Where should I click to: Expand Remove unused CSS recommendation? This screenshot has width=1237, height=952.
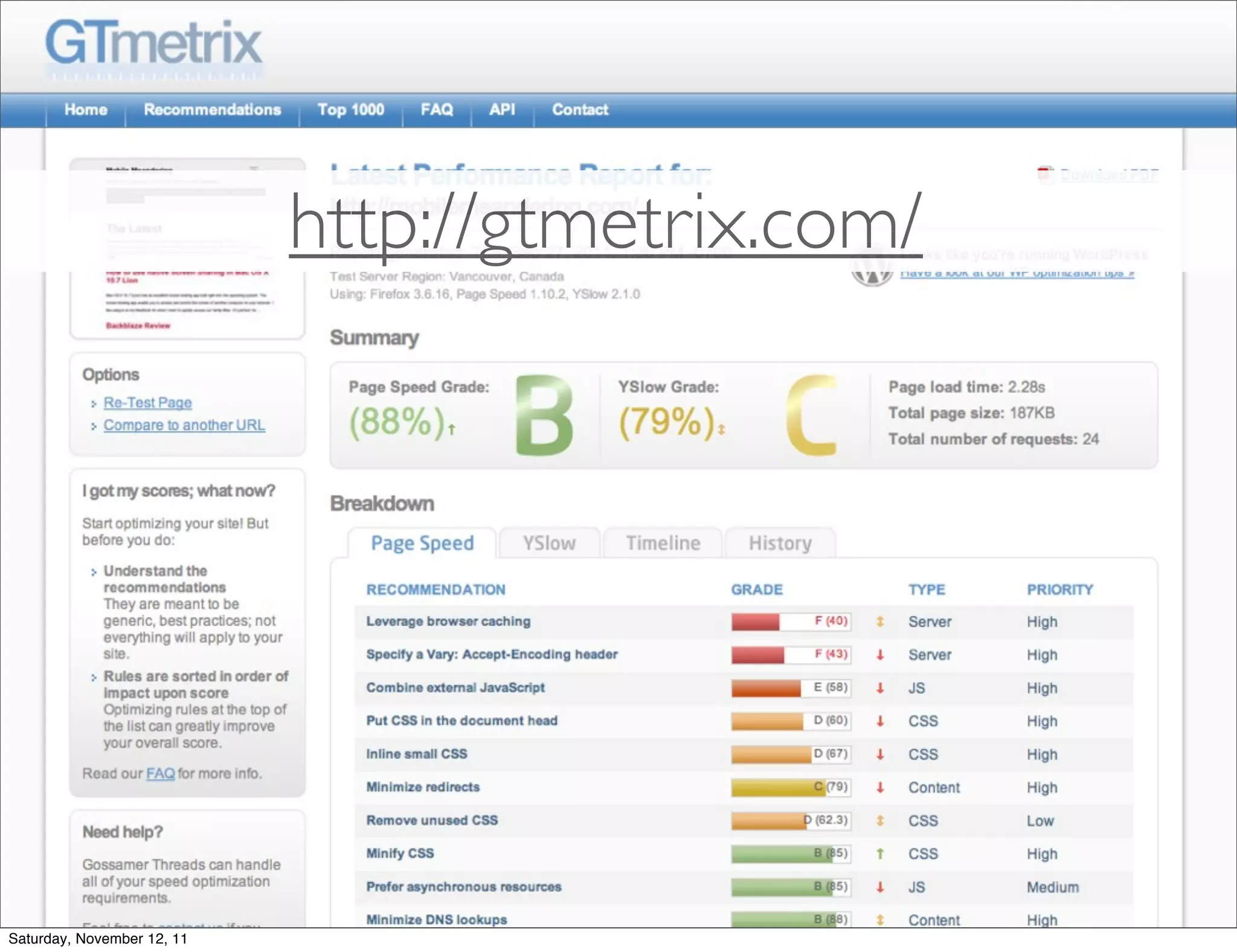point(432,821)
